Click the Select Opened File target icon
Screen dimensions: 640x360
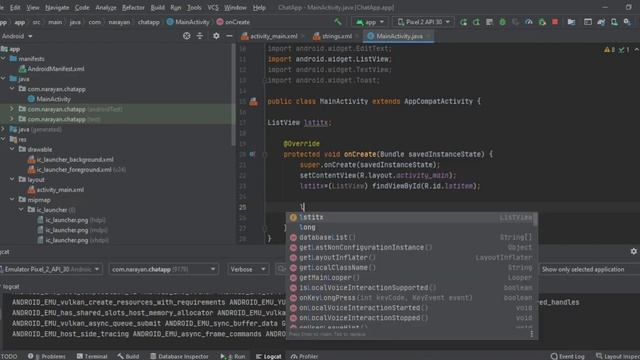tap(187, 36)
